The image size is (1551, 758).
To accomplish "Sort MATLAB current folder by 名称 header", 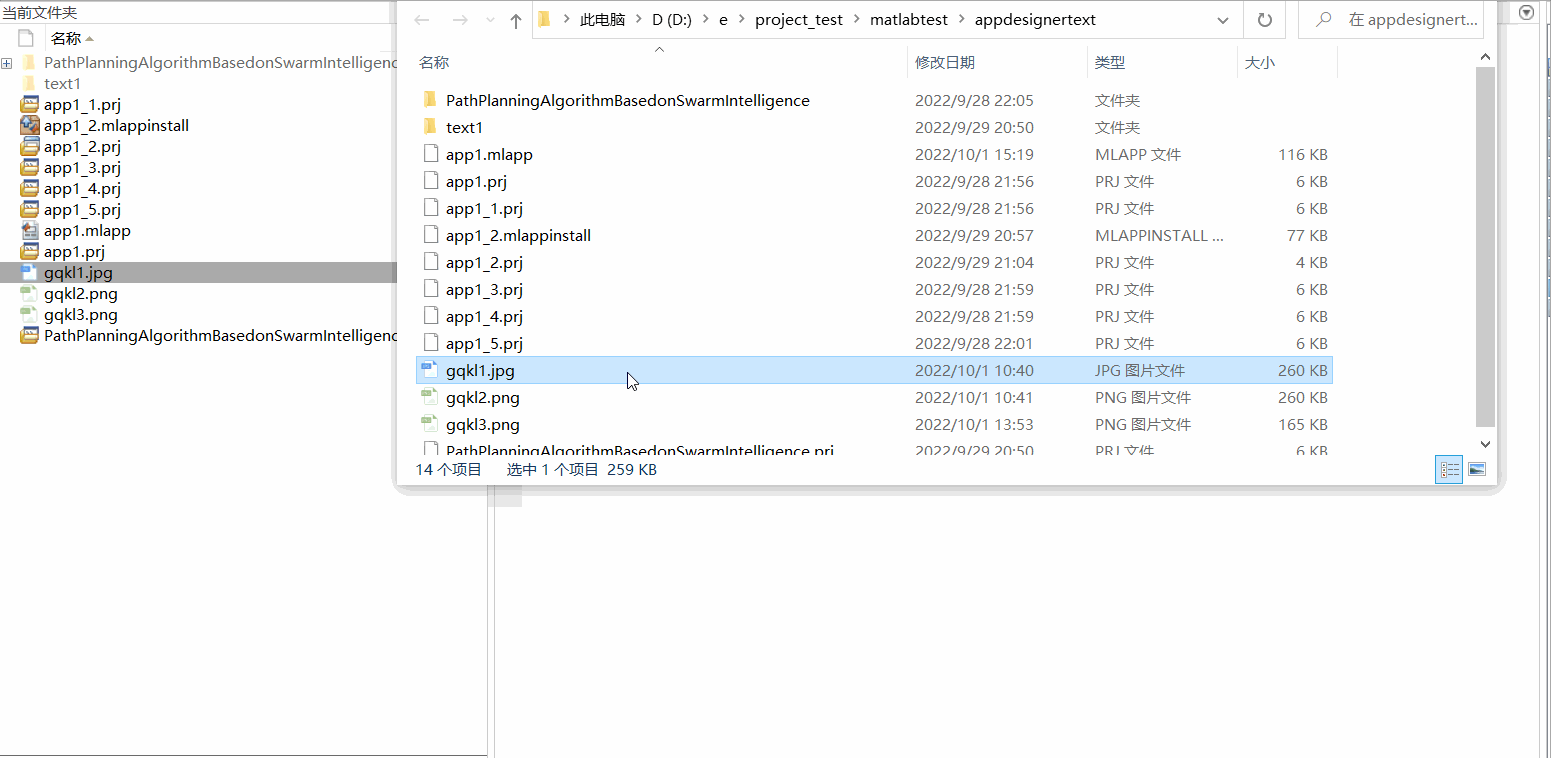I will pos(66,39).
